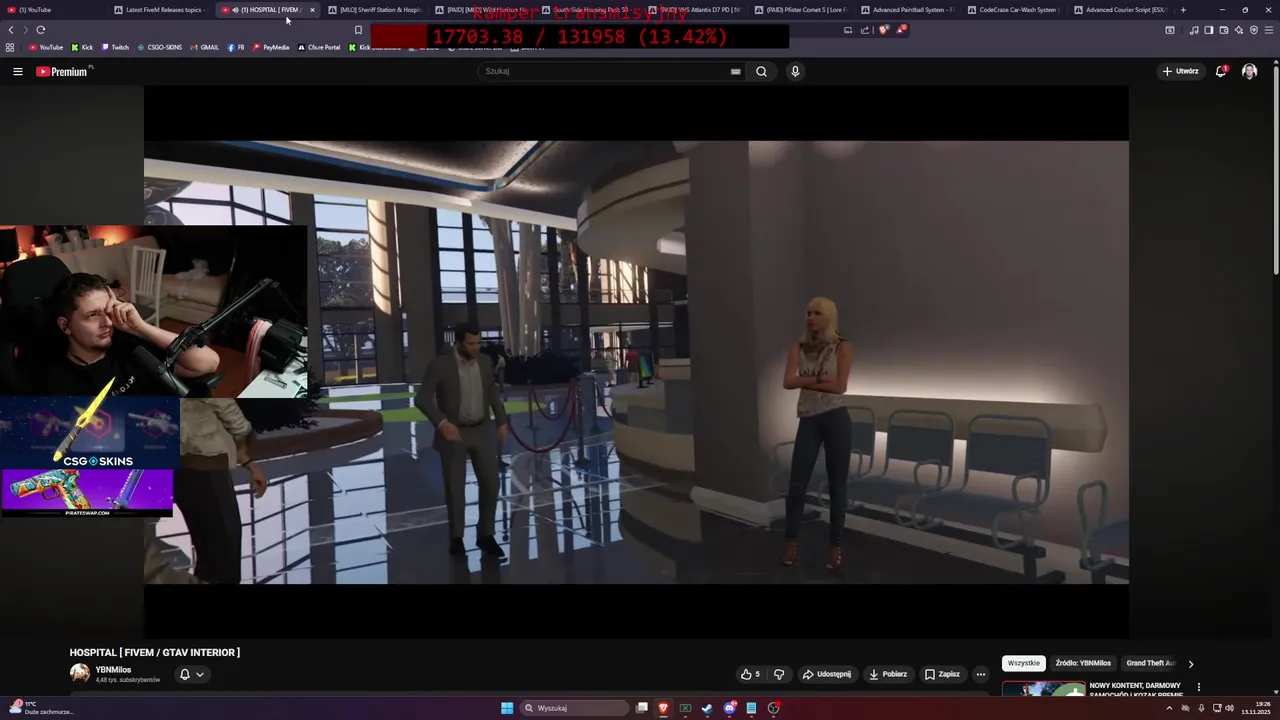
Task: Switch to the CodeCraze Car-Wash System tab
Action: (1014, 10)
